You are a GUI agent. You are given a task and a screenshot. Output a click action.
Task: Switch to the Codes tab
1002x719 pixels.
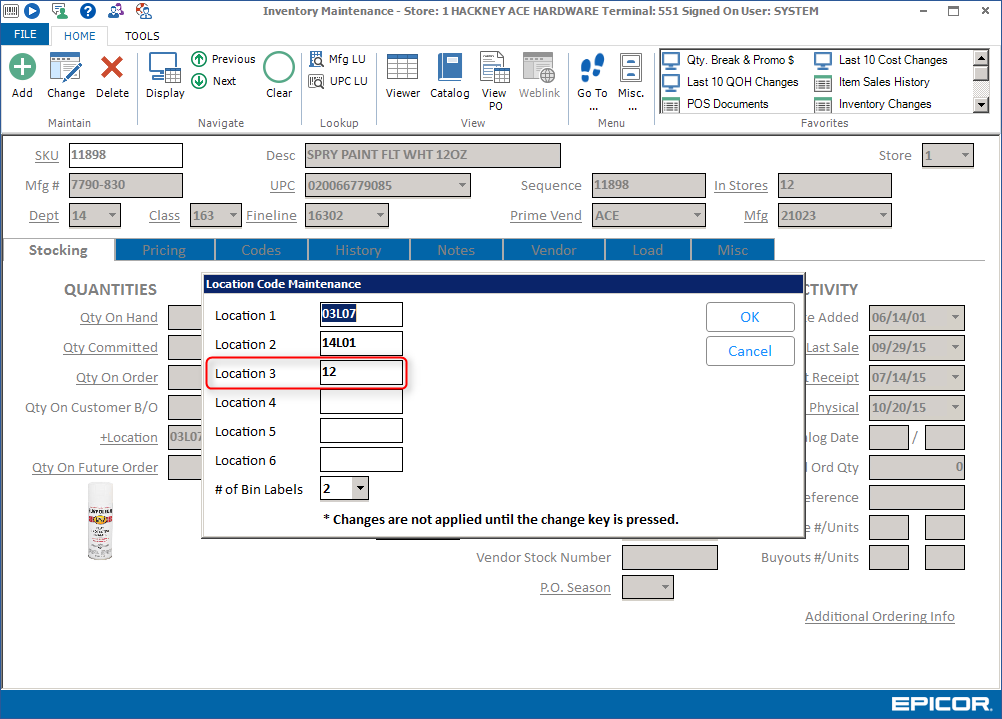coord(261,250)
